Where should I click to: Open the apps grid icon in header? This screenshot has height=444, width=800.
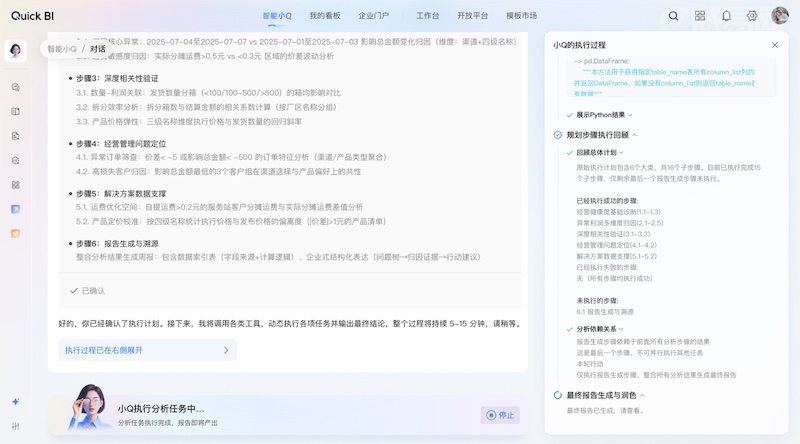click(700, 16)
